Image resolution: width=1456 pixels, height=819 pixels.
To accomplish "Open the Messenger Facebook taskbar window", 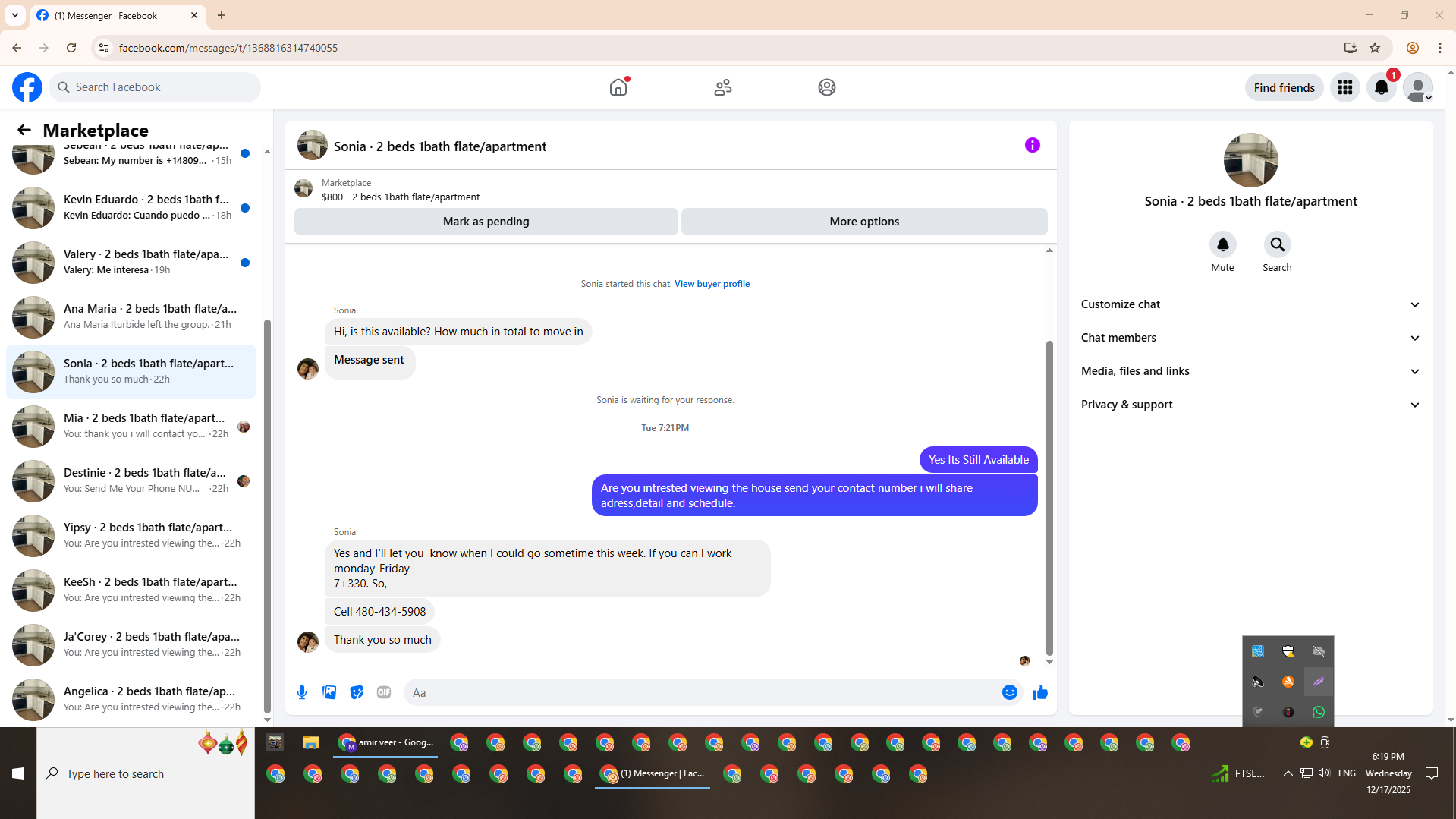I will pyautogui.click(x=653, y=773).
